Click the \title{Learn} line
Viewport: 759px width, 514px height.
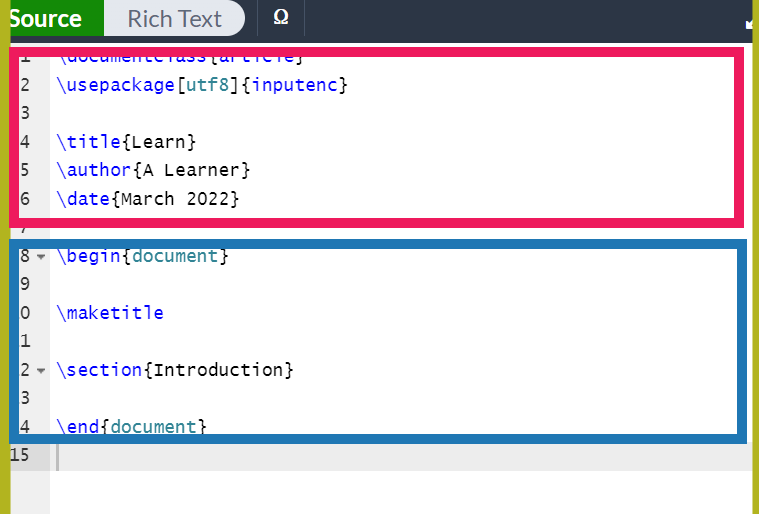126,142
